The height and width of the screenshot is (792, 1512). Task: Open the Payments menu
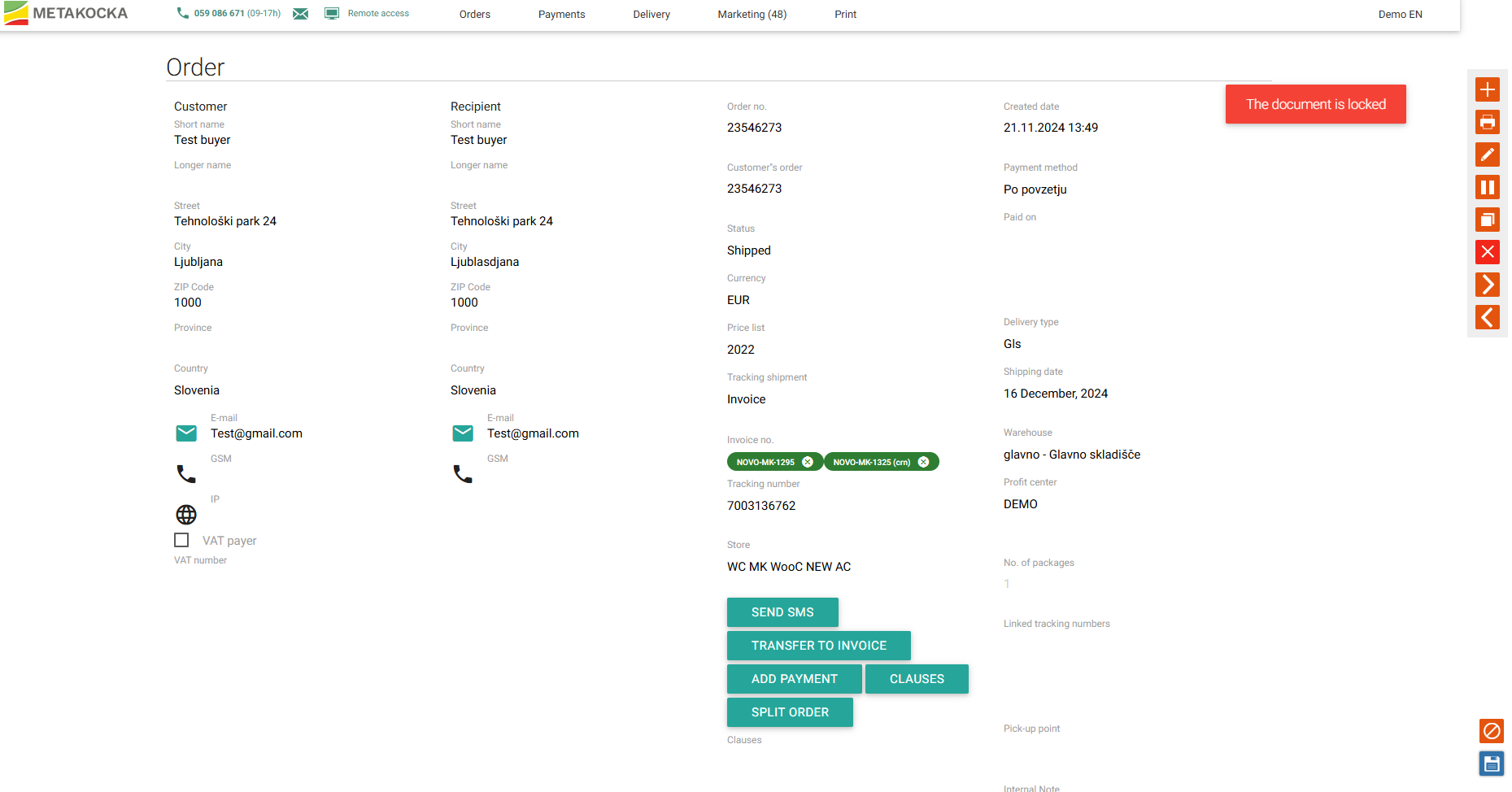561,15
